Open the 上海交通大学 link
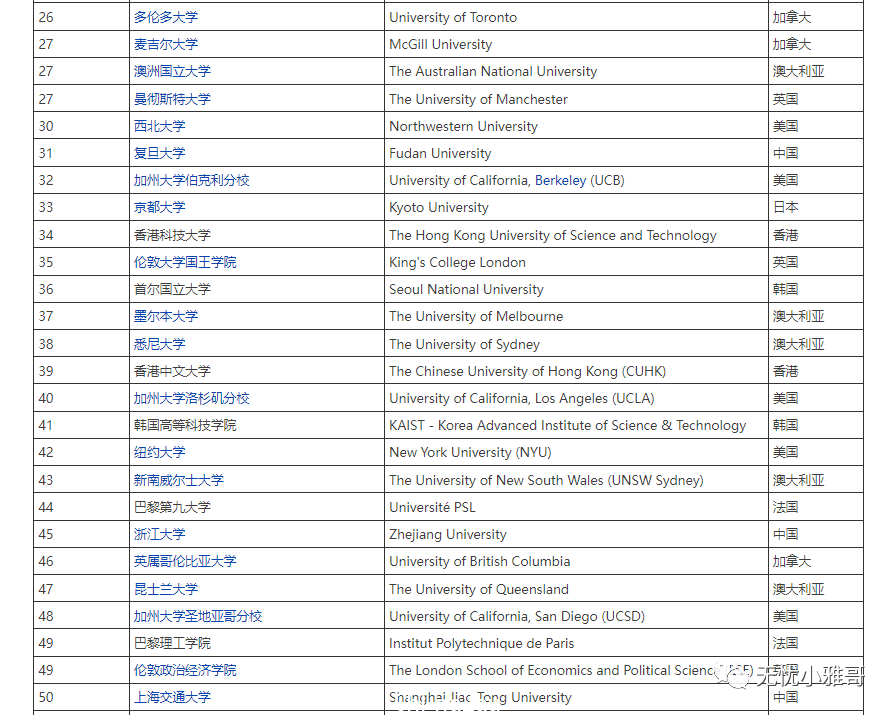This screenshot has width=894, height=715. (172, 697)
